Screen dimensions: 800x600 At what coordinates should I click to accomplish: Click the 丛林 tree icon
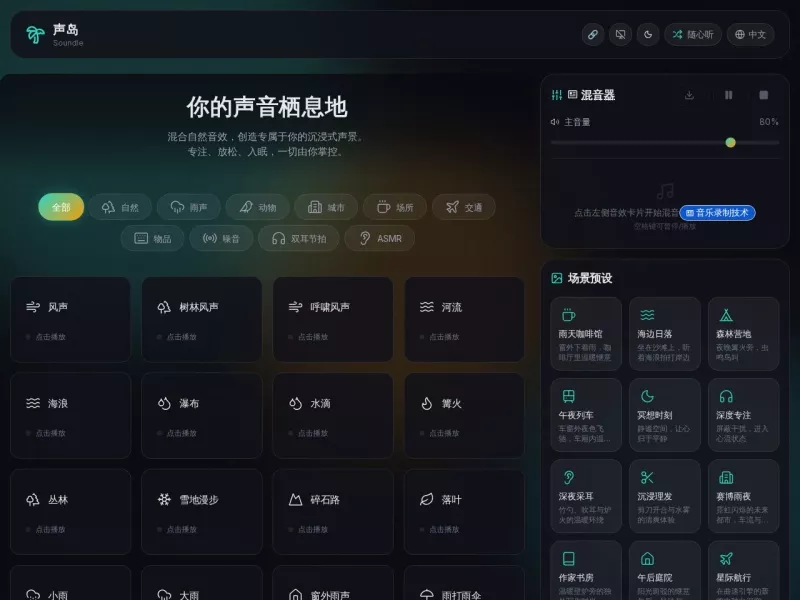(x=33, y=500)
